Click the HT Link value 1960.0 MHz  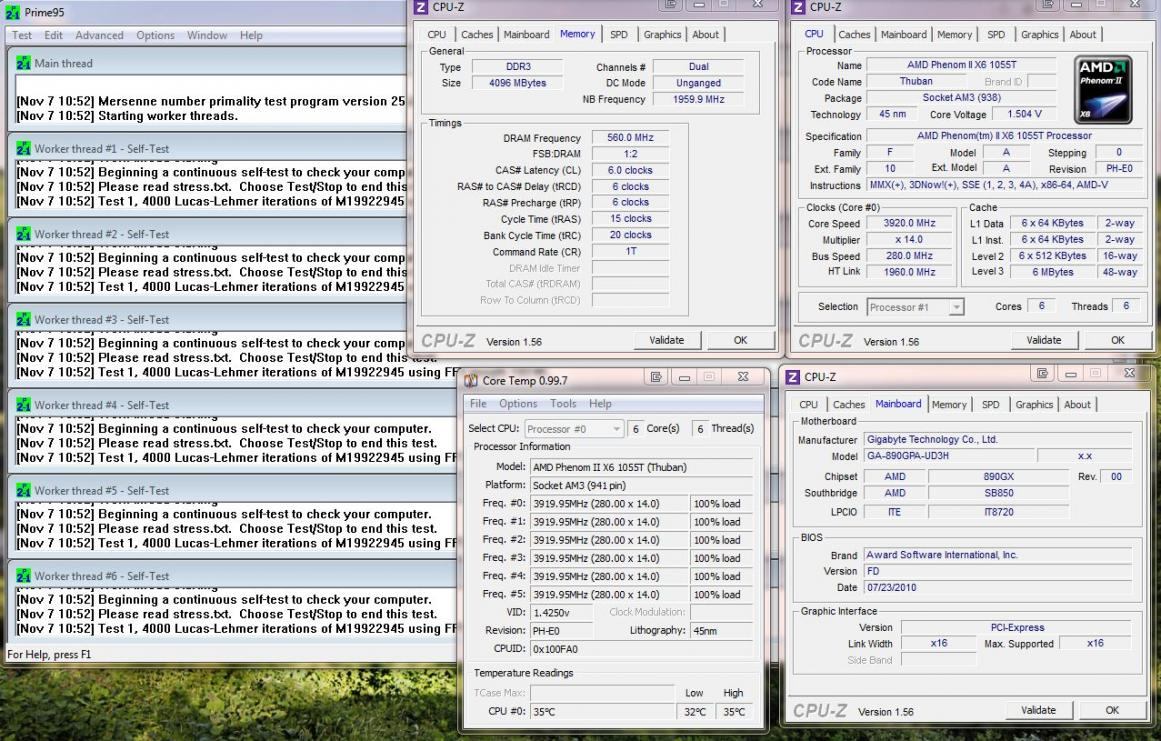[x=909, y=272]
